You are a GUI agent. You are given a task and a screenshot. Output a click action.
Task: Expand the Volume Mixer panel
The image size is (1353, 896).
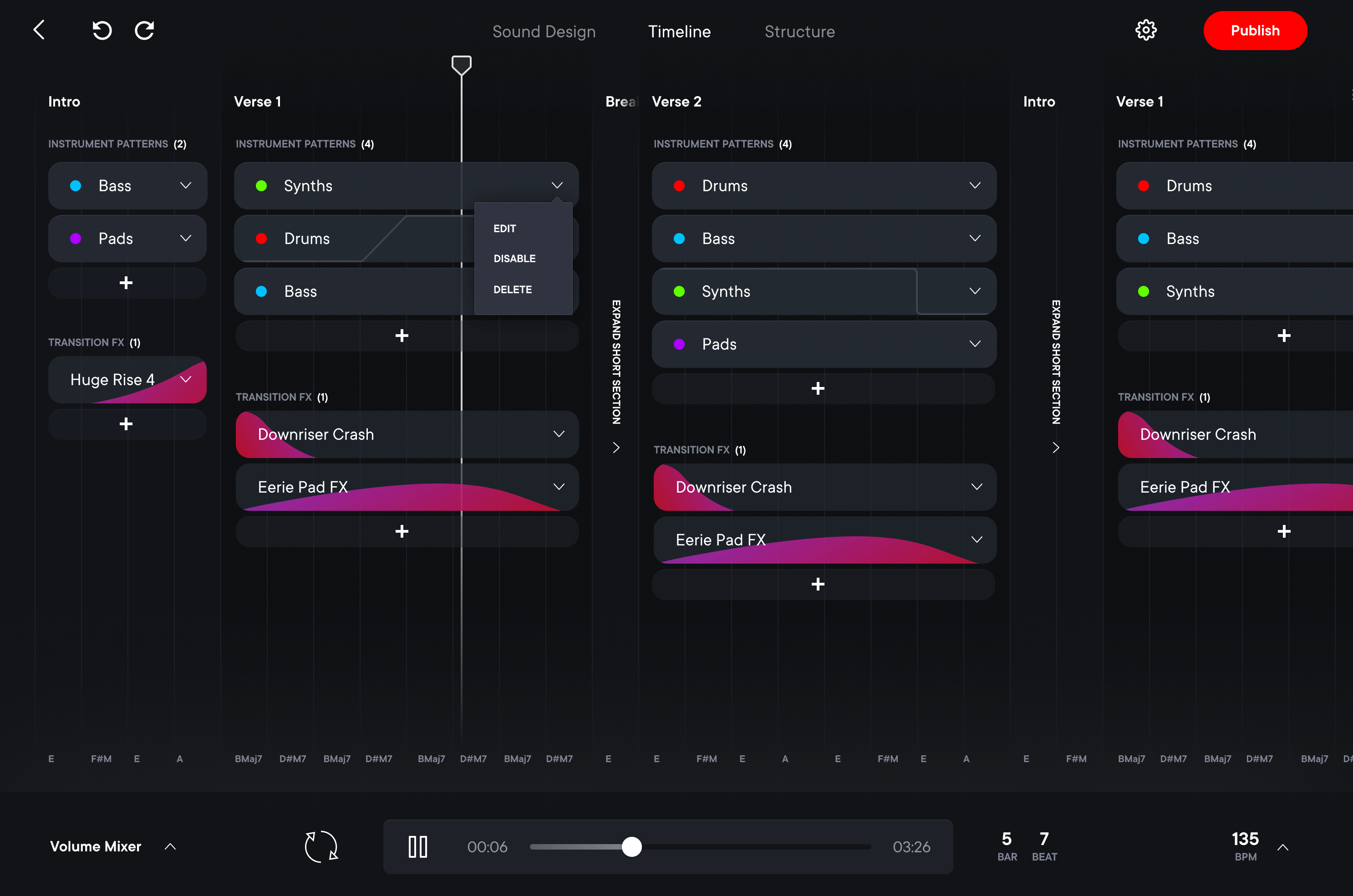170,846
